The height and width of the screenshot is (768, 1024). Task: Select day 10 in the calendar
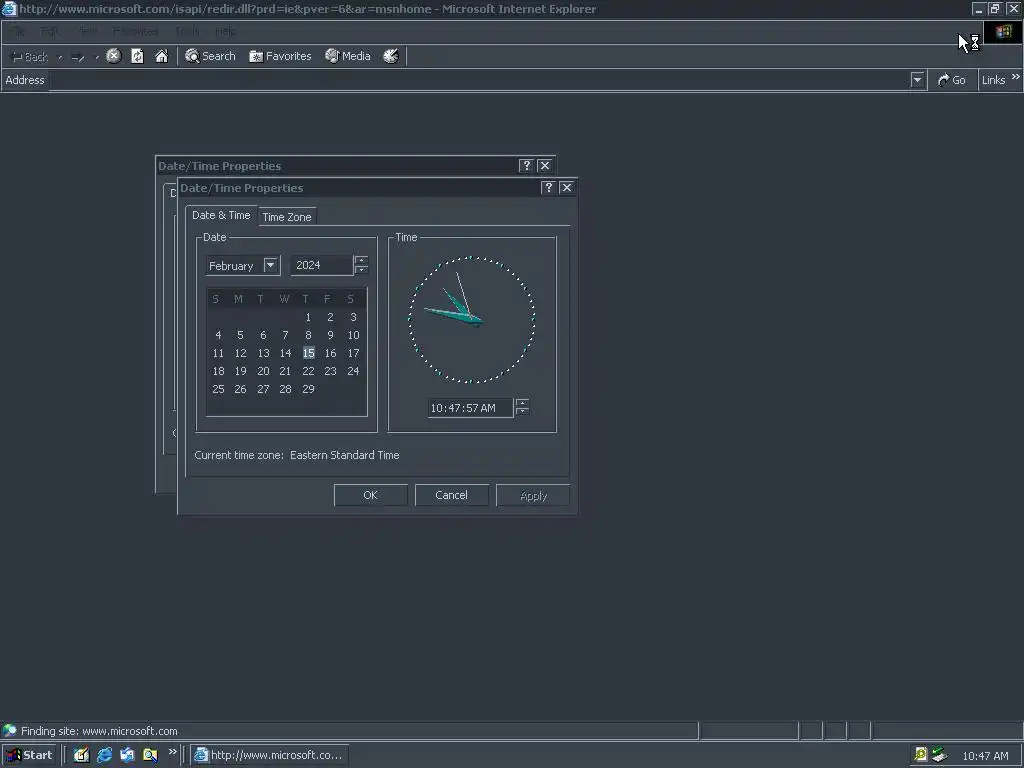point(353,335)
